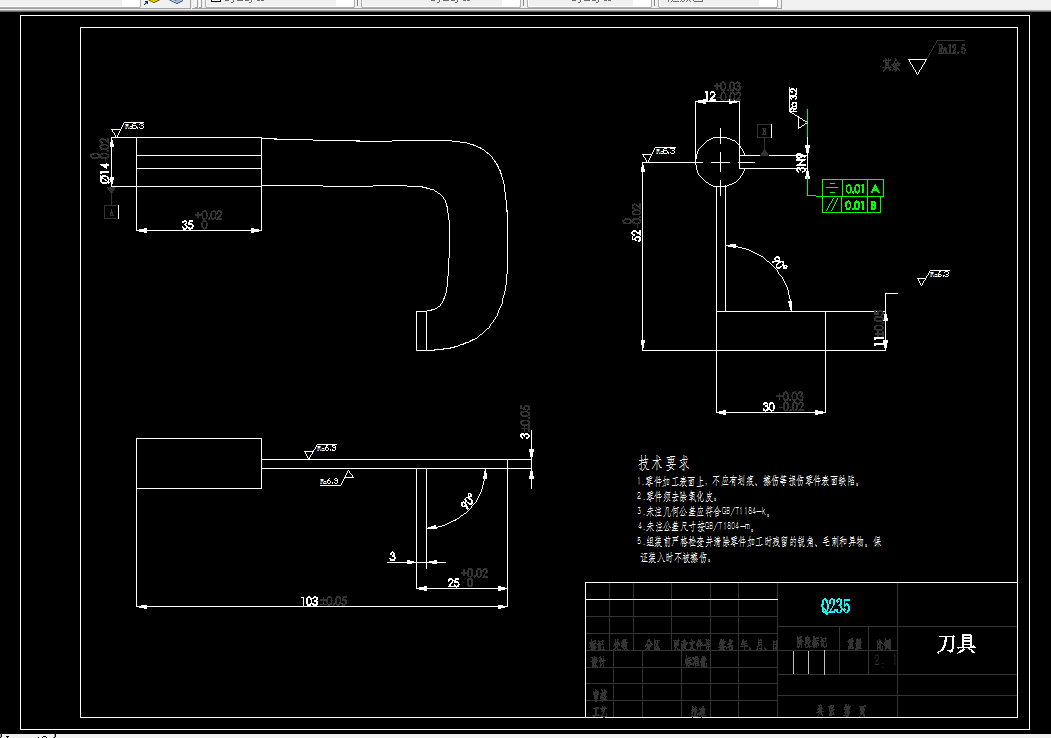Click the yellow layer icon with arrow

tap(152, 2)
